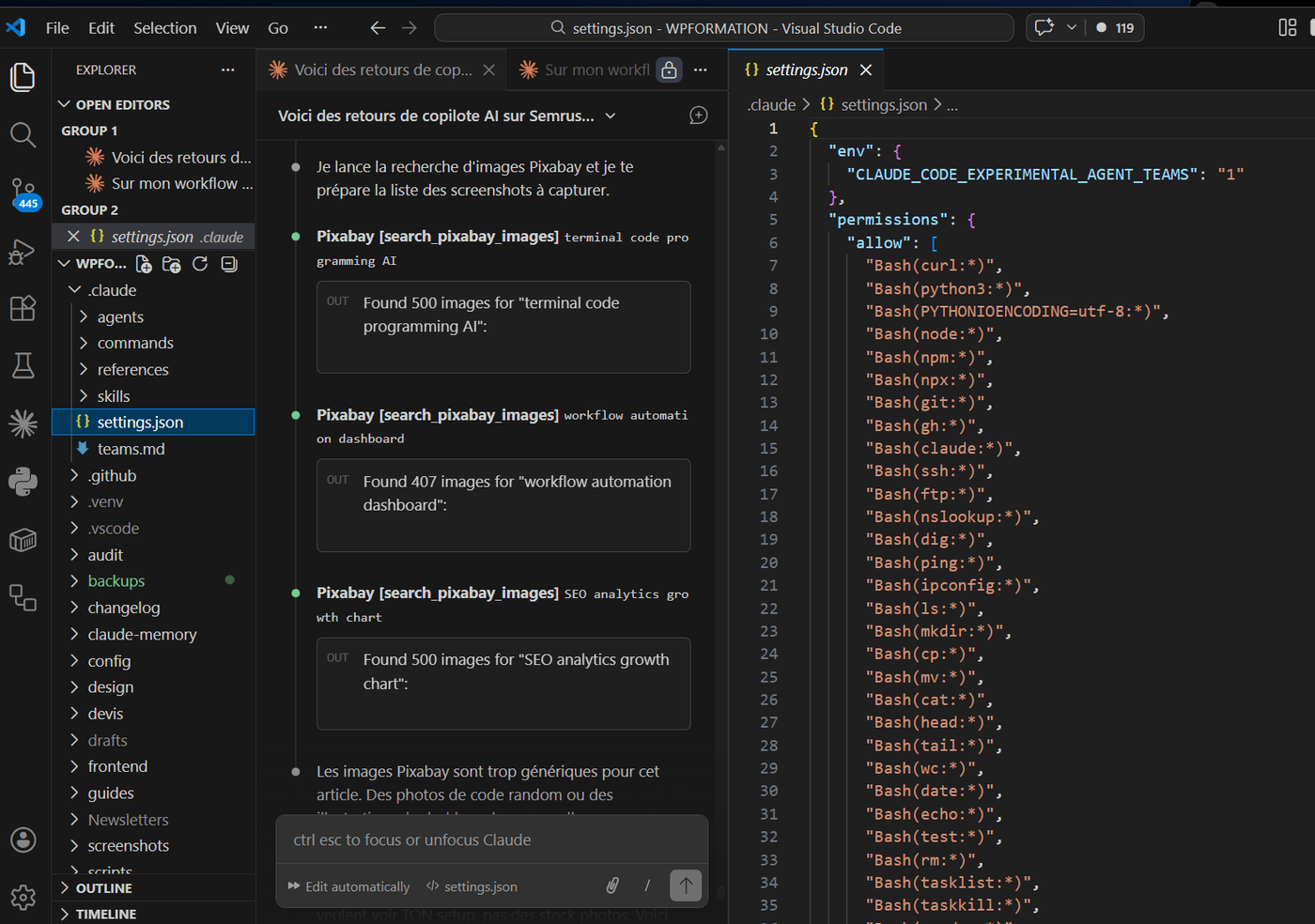Click the New File icon in the Explorer toolbar
The image size is (1315, 924).
[x=143, y=264]
